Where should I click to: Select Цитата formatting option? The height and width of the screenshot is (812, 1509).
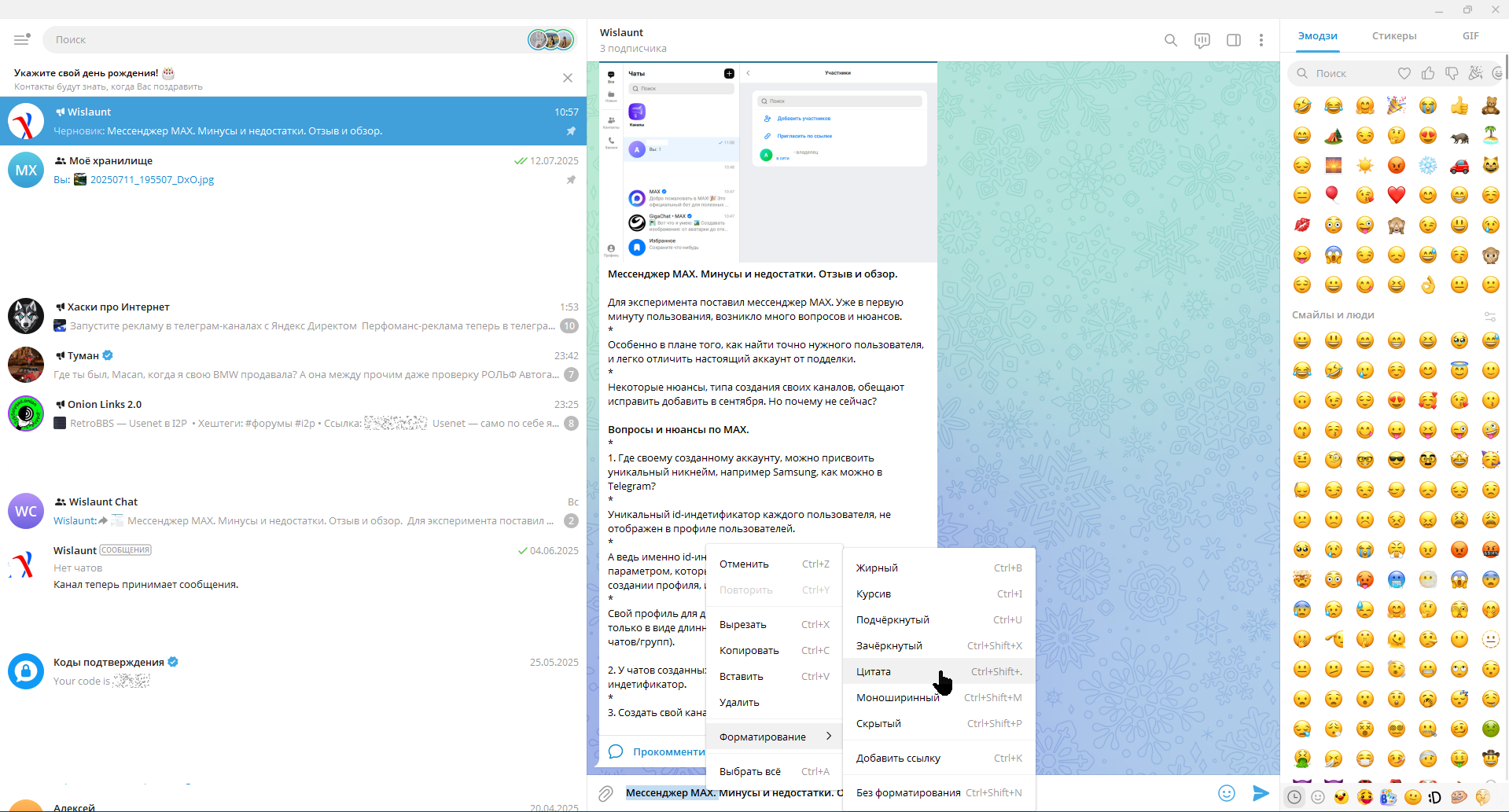(874, 671)
